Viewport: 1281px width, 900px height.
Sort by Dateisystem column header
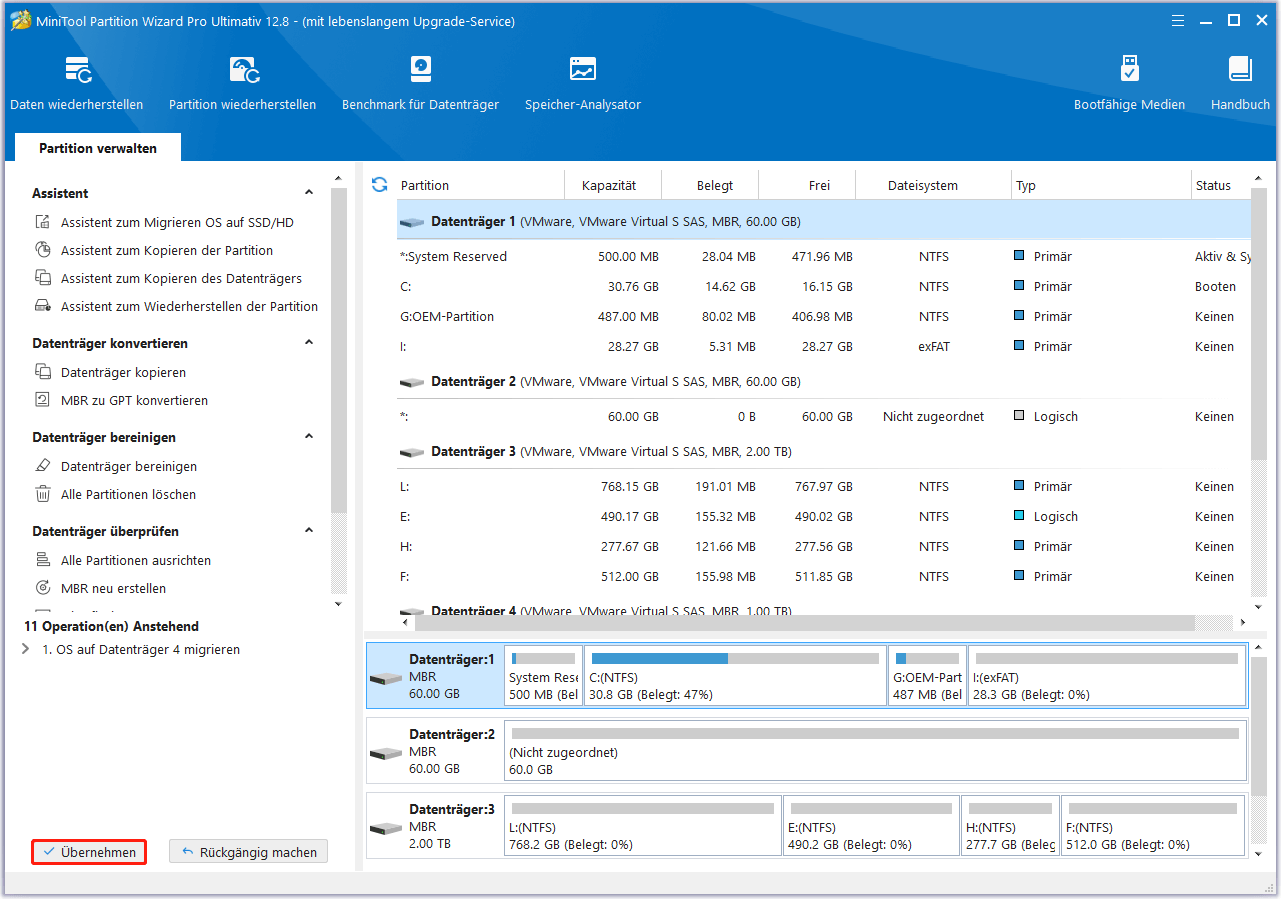tap(934, 185)
